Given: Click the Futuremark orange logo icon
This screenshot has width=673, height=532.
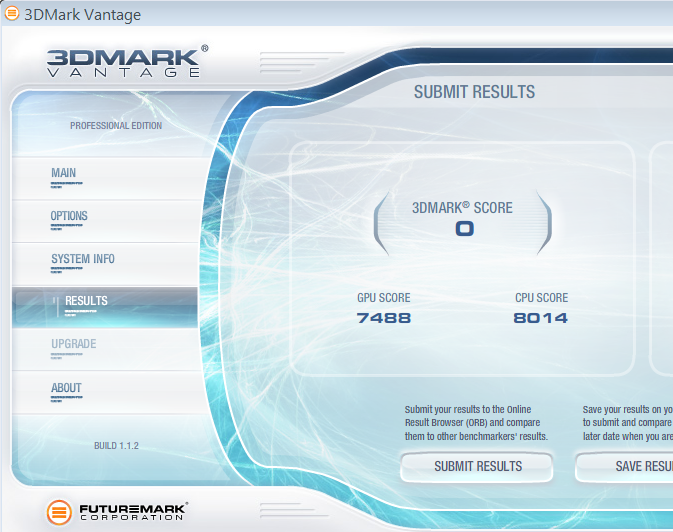Looking at the screenshot, I should 59,512.
